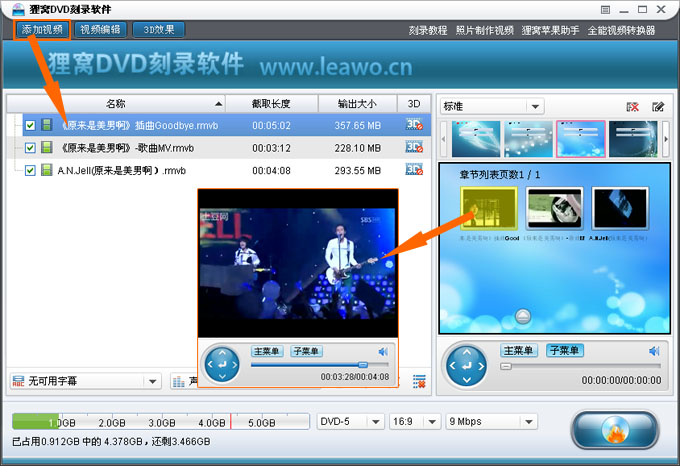Click 子菜单 in the video popup
The image size is (680, 466).
306,351
